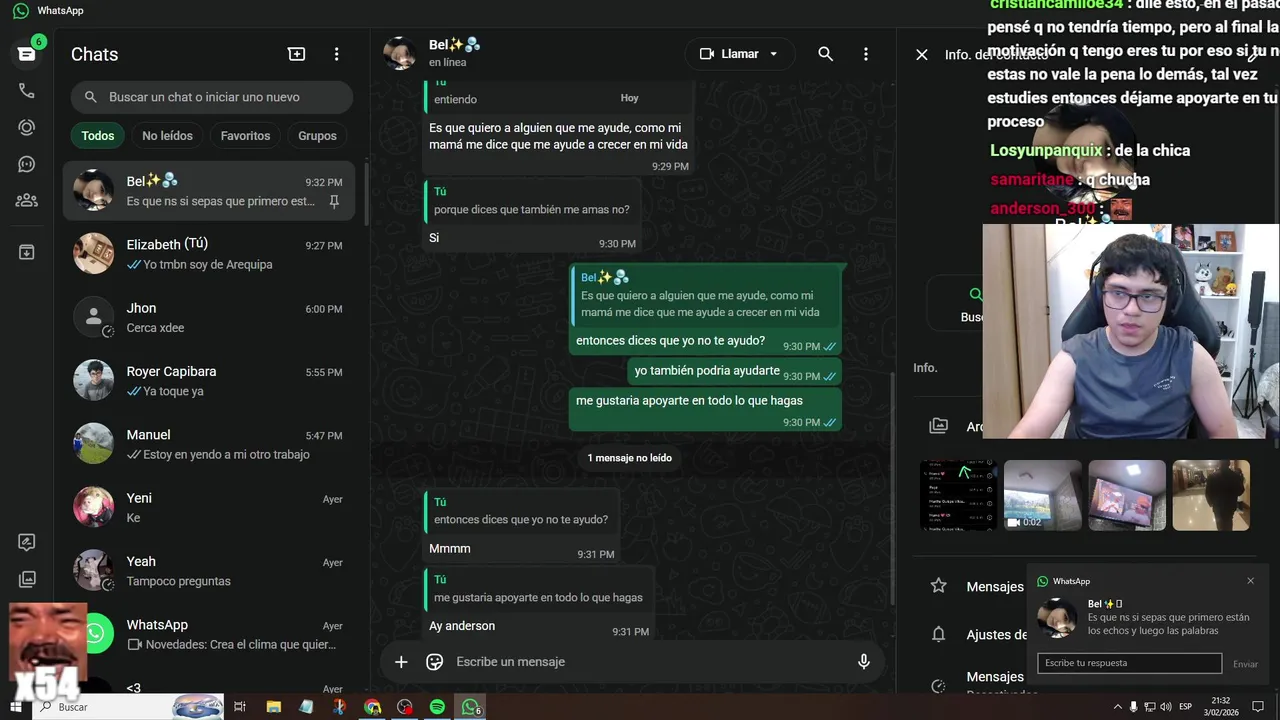Viewport: 1280px width, 720px height.
Task: Open the Status updates section in the sidebar
Action: coord(27,128)
